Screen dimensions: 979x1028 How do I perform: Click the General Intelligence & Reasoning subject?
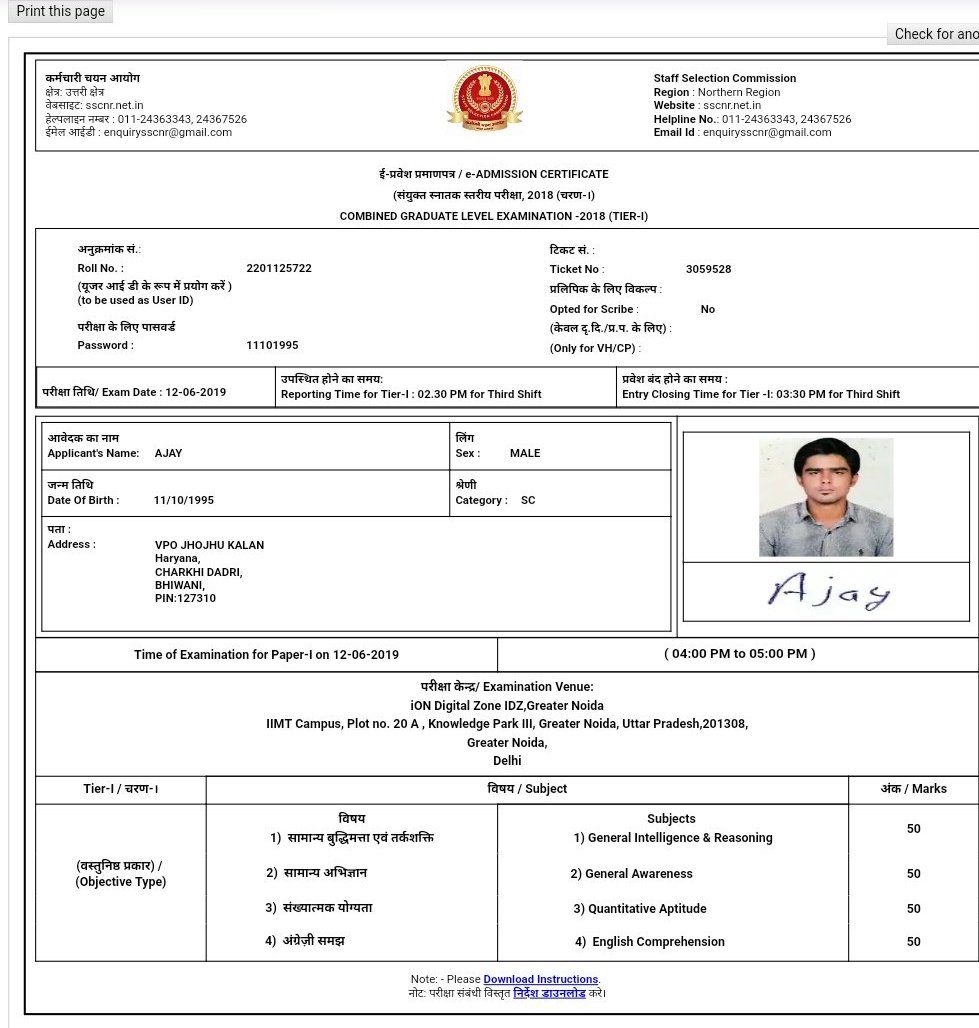pyautogui.click(x=673, y=837)
